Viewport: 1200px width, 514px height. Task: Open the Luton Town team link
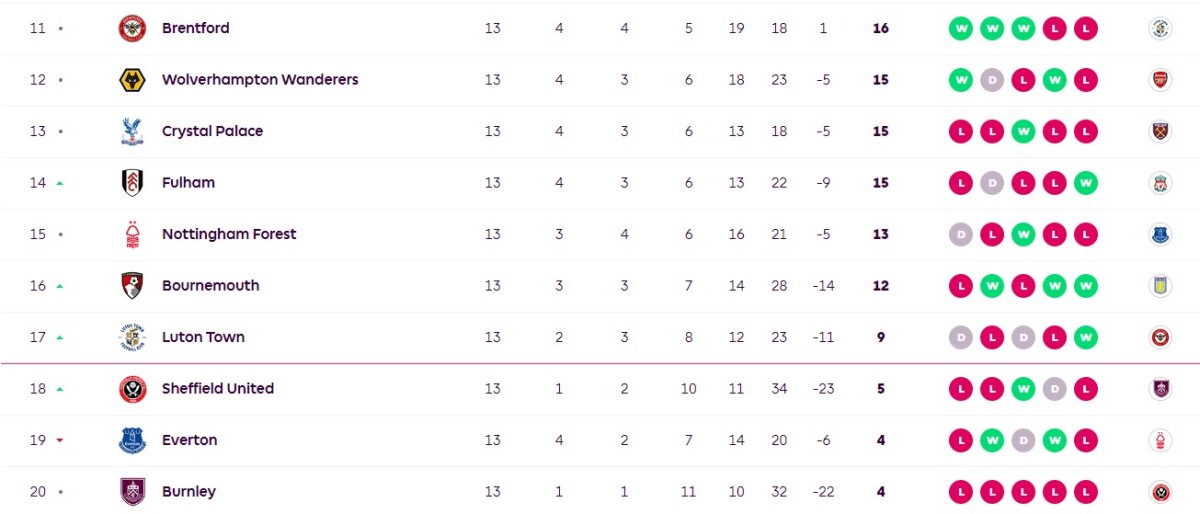tap(203, 337)
